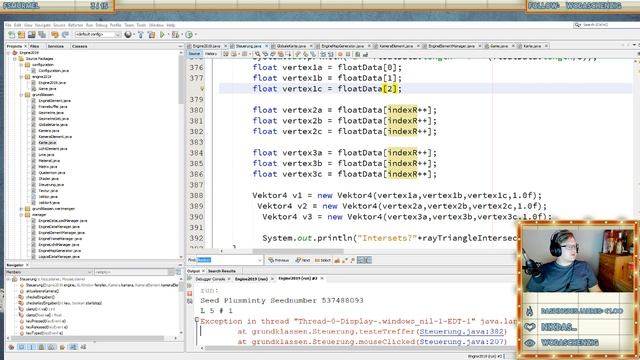640x360 pixels.
Task: Switch to the Debugger Console tab
Action: point(210,279)
